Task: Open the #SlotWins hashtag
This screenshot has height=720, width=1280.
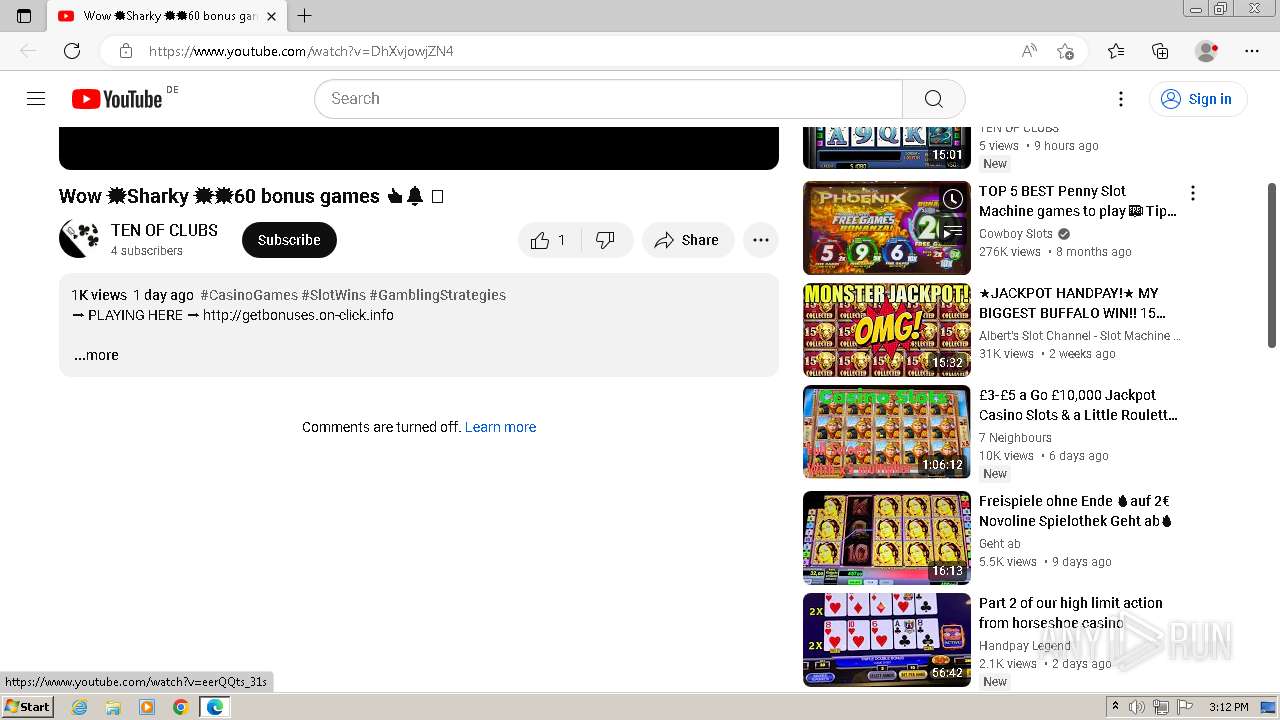Action: coord(333,295)
